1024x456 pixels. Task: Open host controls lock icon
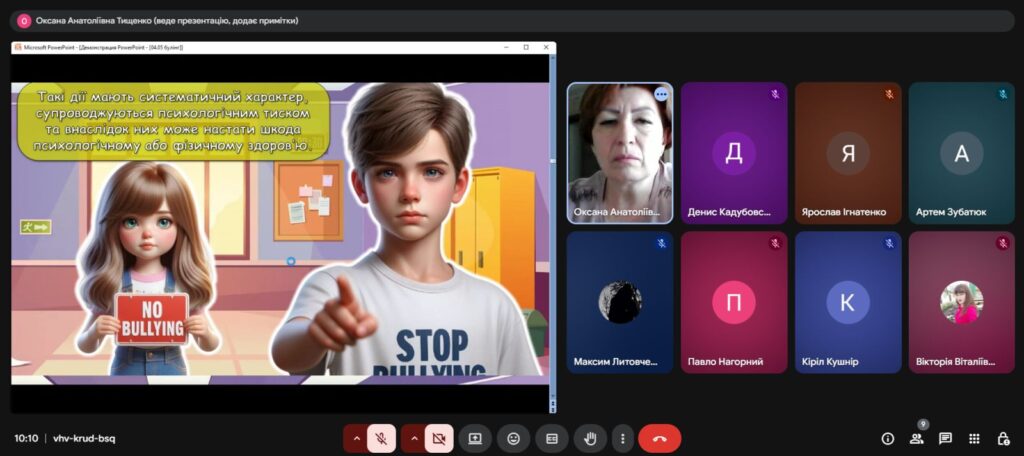(x=1003, y=438)
